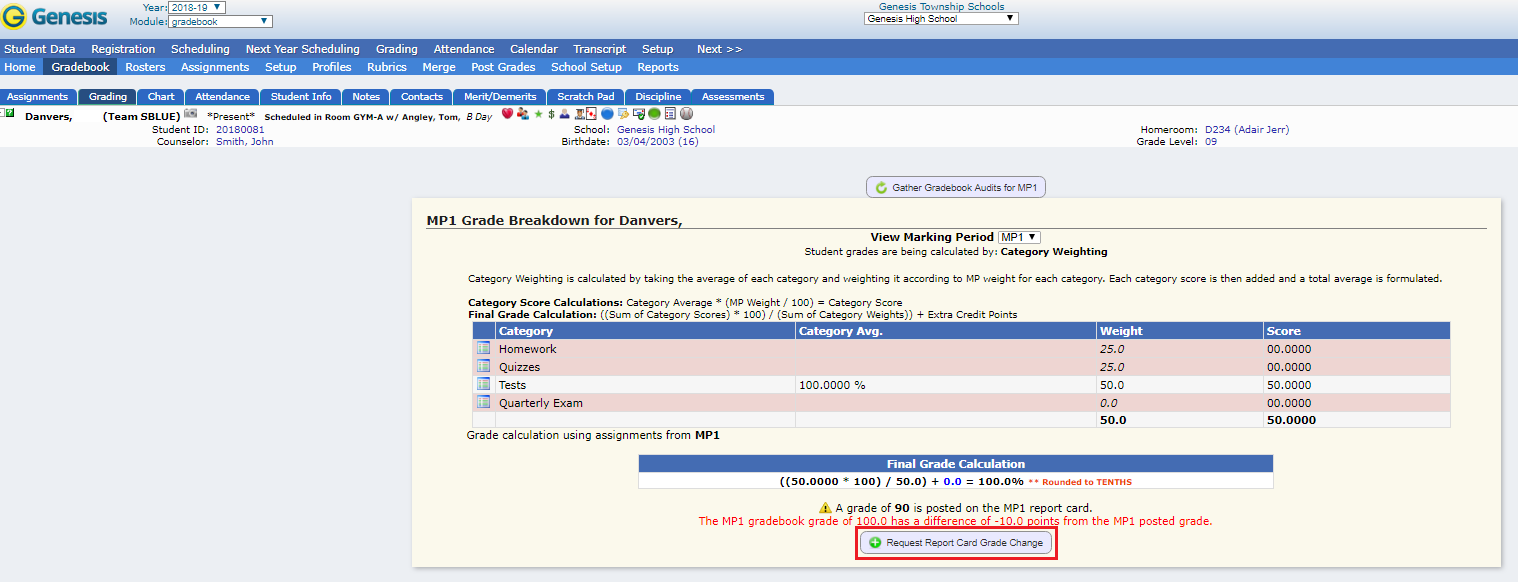Click Request Report Card Grade Change

(x=955, y=543)
